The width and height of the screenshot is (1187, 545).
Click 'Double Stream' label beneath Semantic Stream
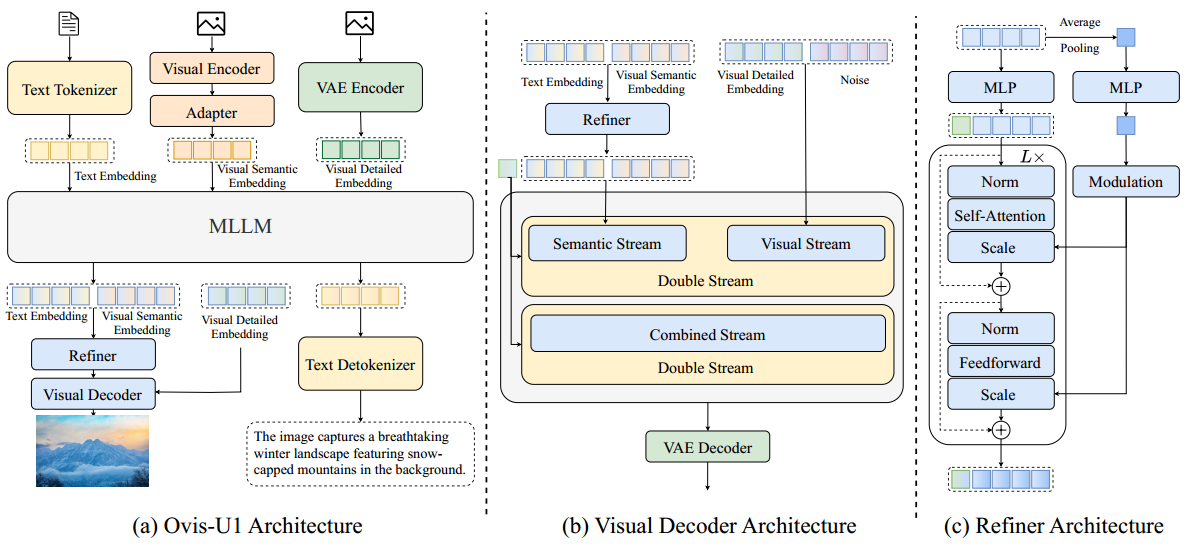coord(708,281)
